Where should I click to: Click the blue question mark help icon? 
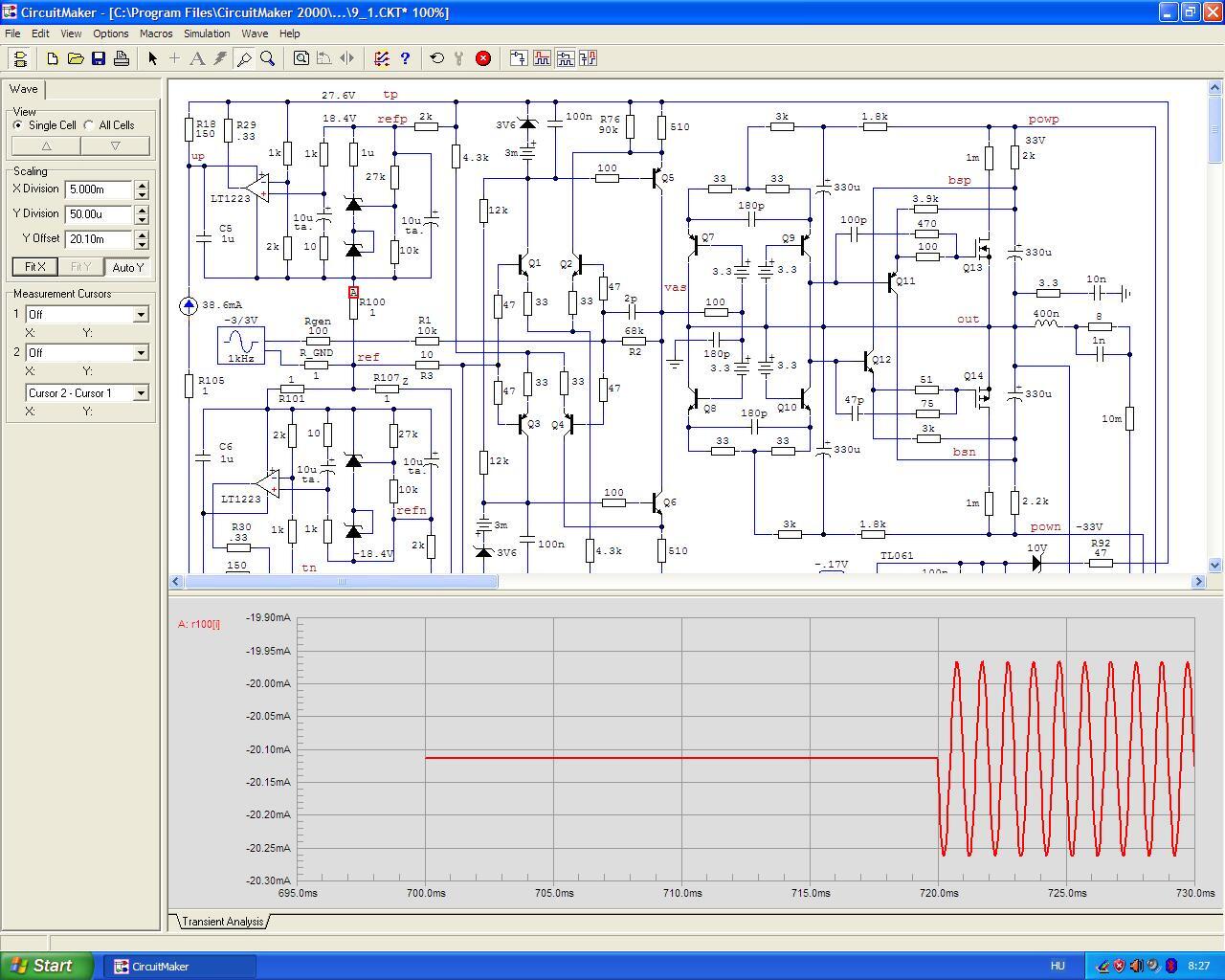tap(405, 58)
